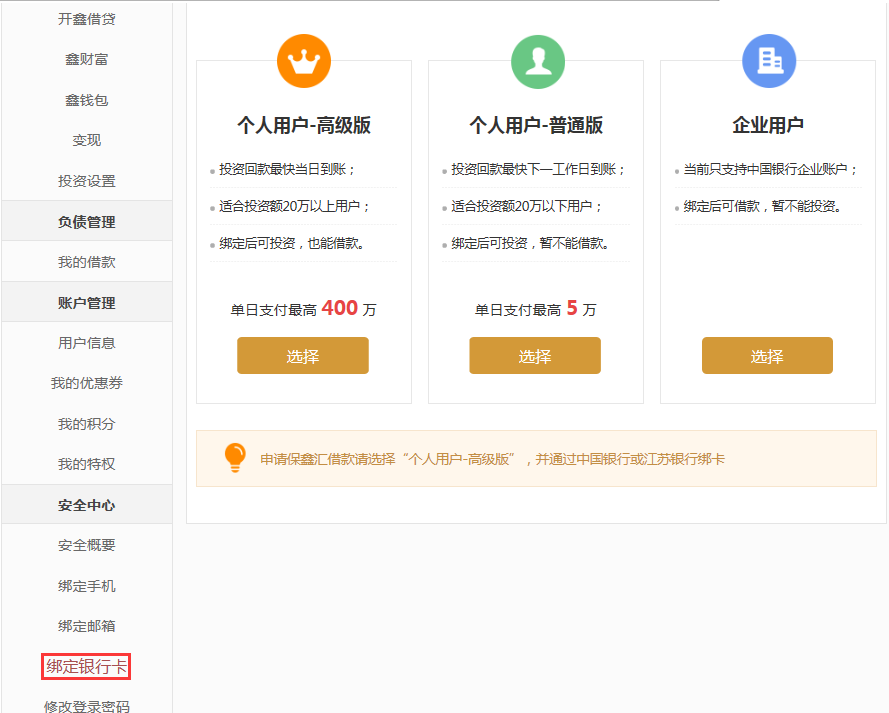The height and width of the screenshot is (713, 889).
Task: Click text 投资回款最快当日到账
Action: tap(287, 169)
